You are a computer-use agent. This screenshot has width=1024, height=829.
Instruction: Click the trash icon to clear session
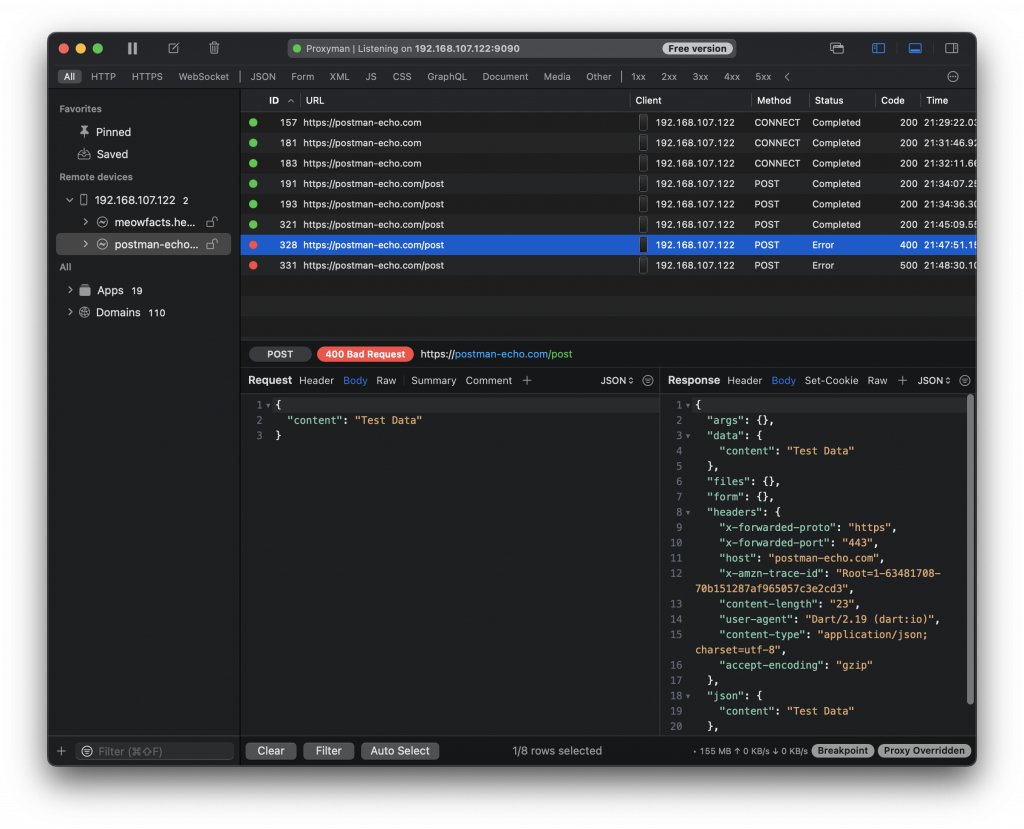point(214,48)
